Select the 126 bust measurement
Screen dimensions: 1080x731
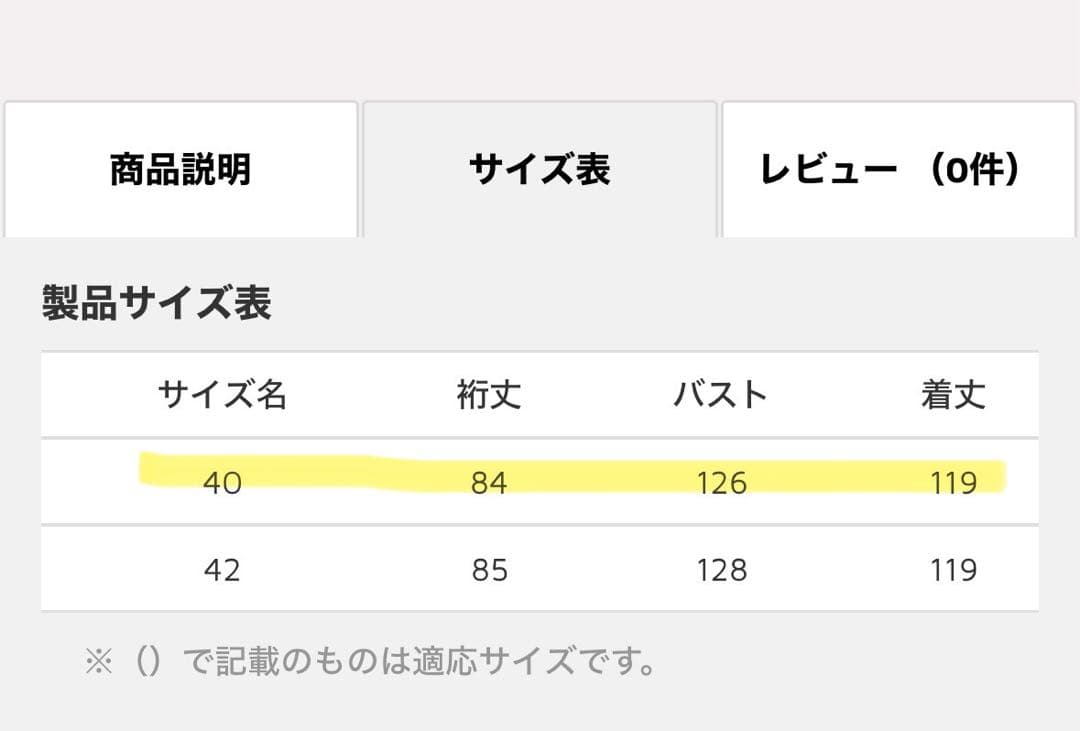(x=722, y=482)
